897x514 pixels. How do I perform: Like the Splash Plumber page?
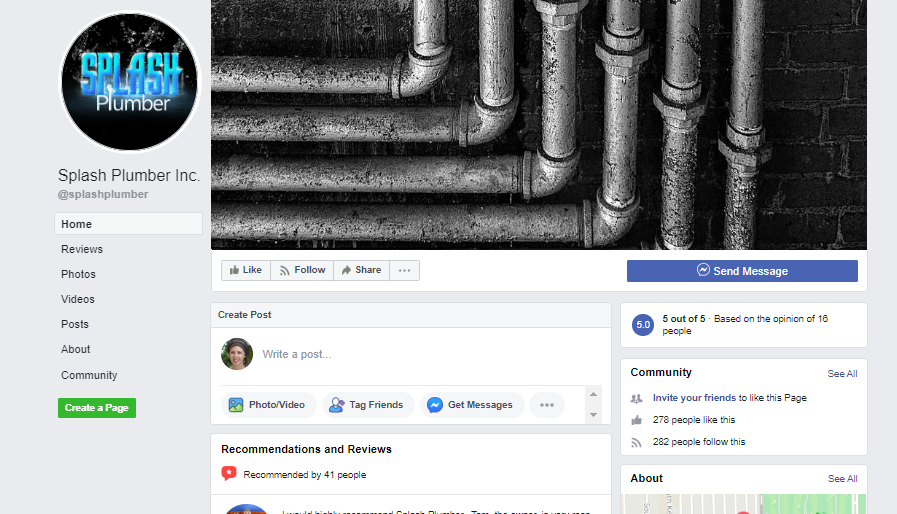coord(246,270)
